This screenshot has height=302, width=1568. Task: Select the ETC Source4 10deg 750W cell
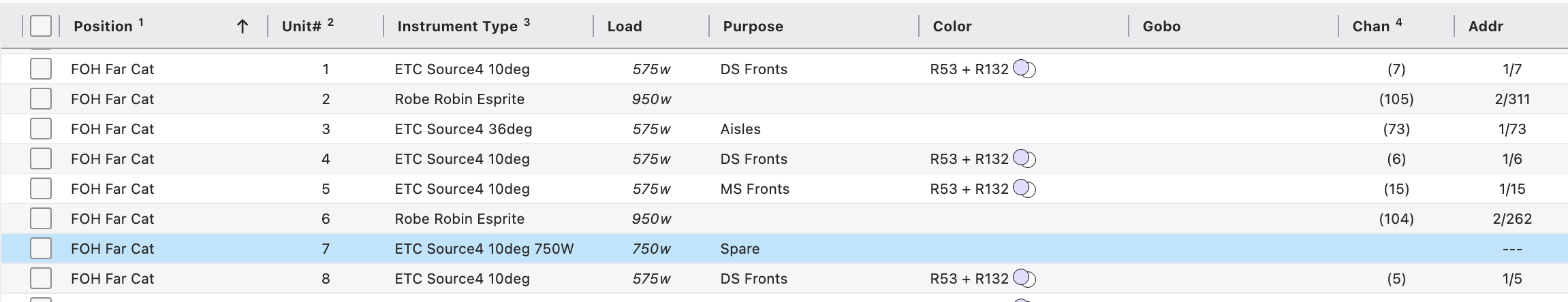click(x=484, y=249)
